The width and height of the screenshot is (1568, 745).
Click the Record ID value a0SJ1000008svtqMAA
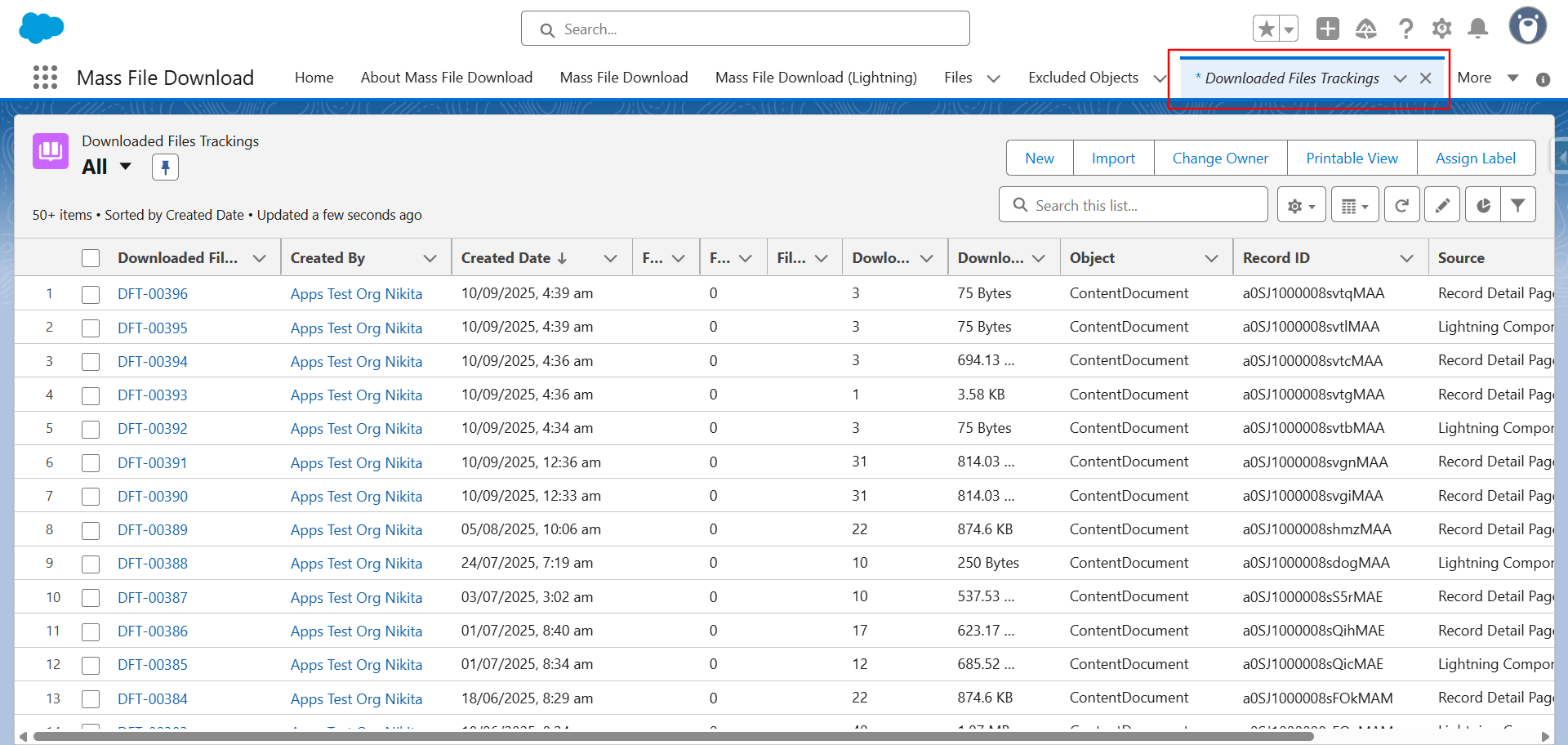pyautogui.click(x=1313, y=293)
